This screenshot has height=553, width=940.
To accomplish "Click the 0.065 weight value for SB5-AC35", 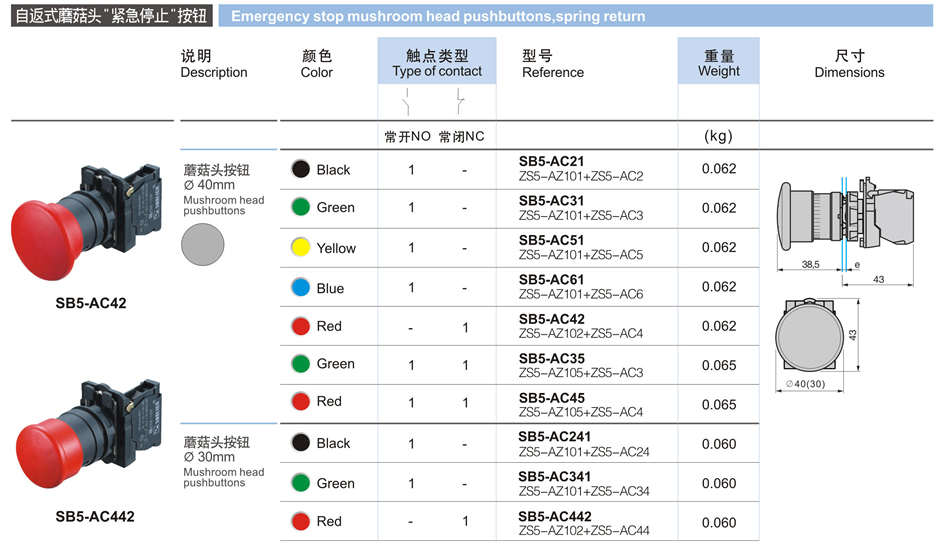I will tap(718, 366).
